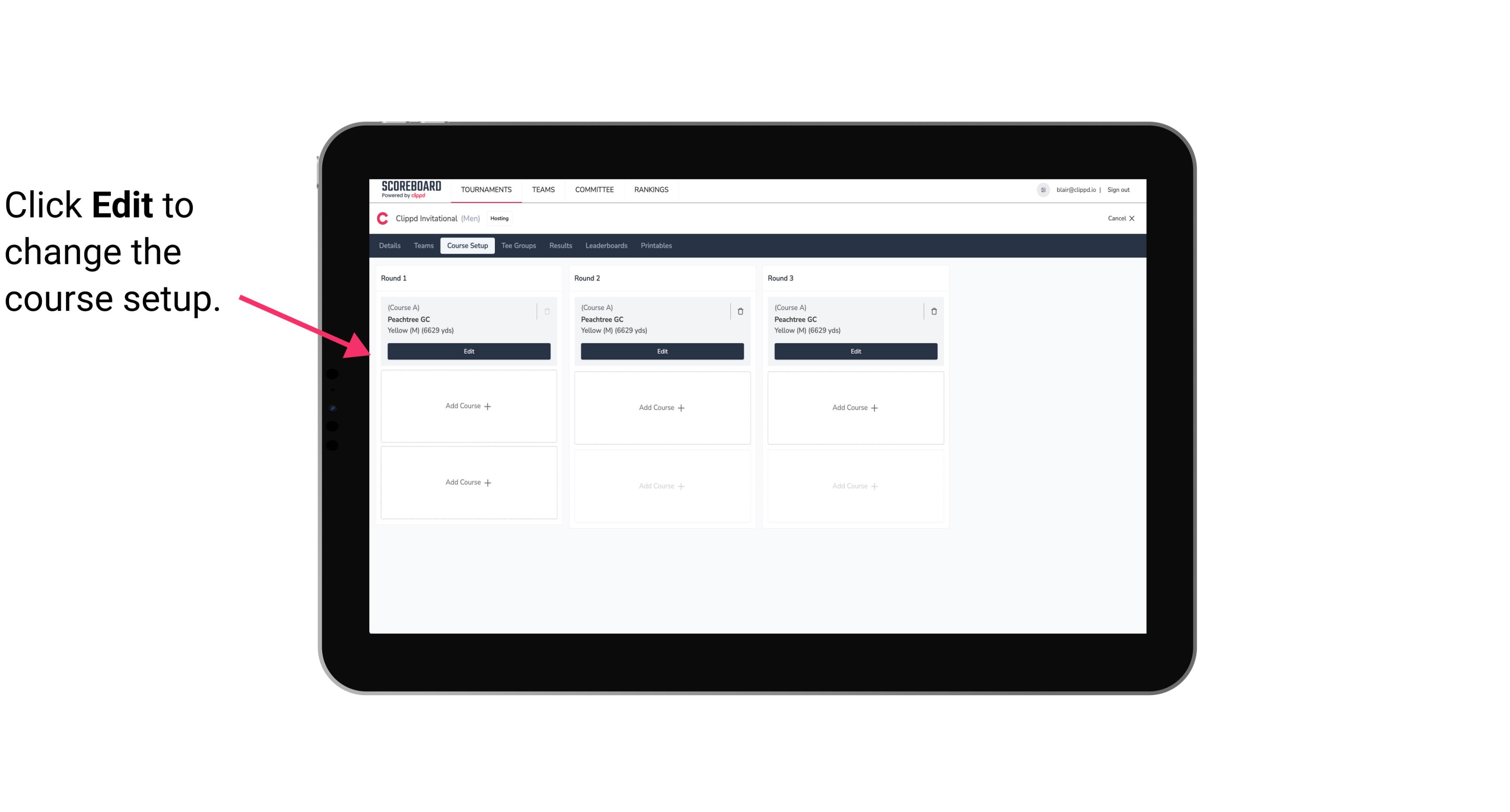Click the TOURNAMENTS navigation menu item
This screenshot has width=1510, height=812.
pos(487,189)
